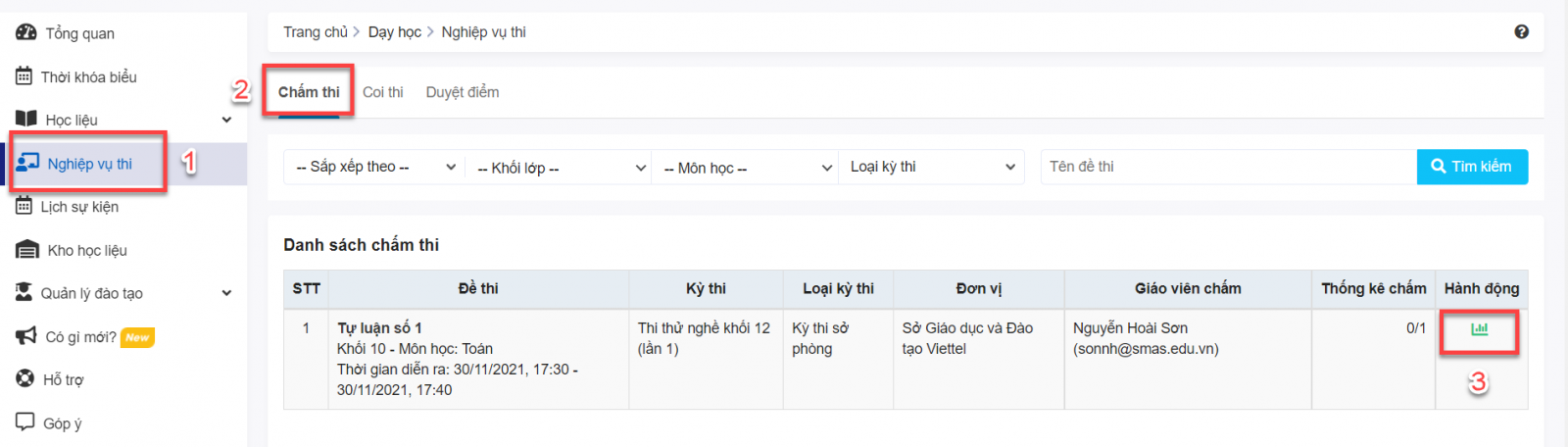The width and height of the screenshot is (1568, 447).
Task: Click the Góp ý feedback icon
Action: coord(25,422)
